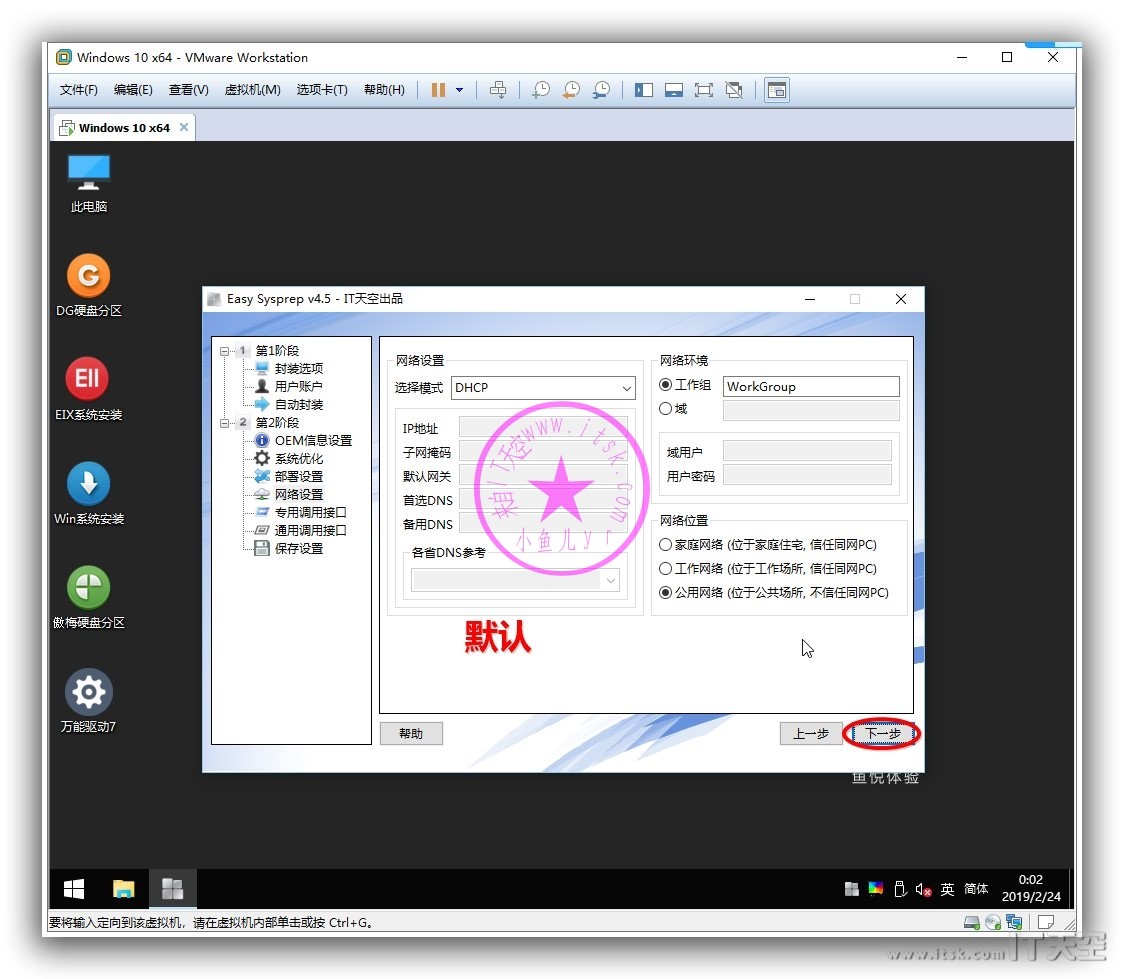Open the 查看(V) menu
Image resolution: width=1124 pixels, height=979 pixels.
pyautogui.click(x=189, y=90)
